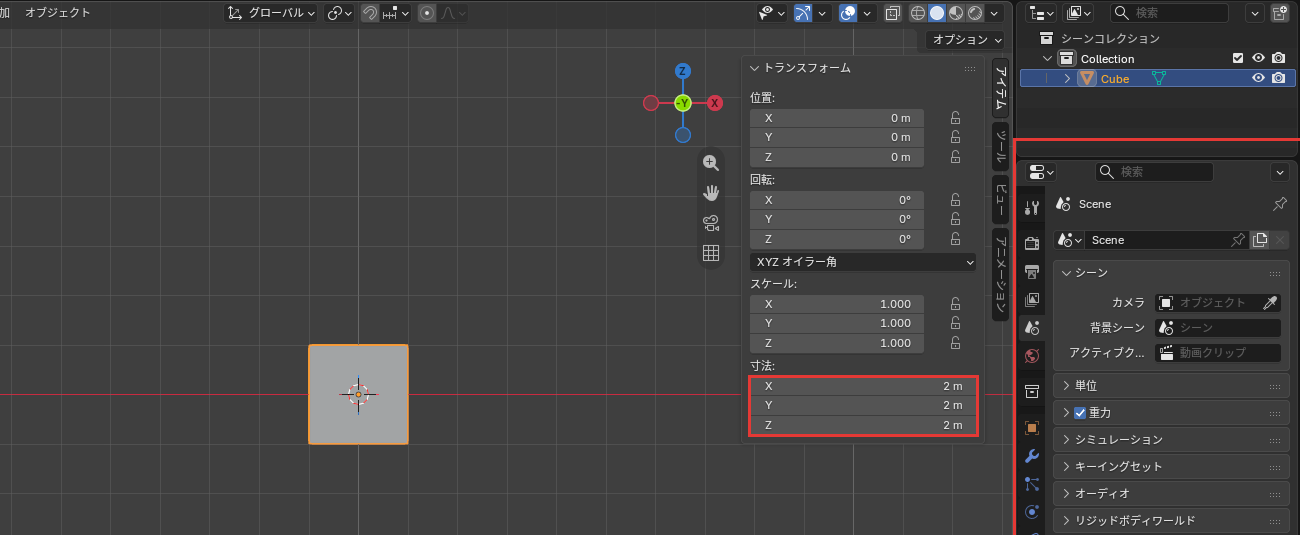Screen dimensions: 1300x535
Task: Click the new collection icon in outliner
Action: click(x=1280, y=13)
